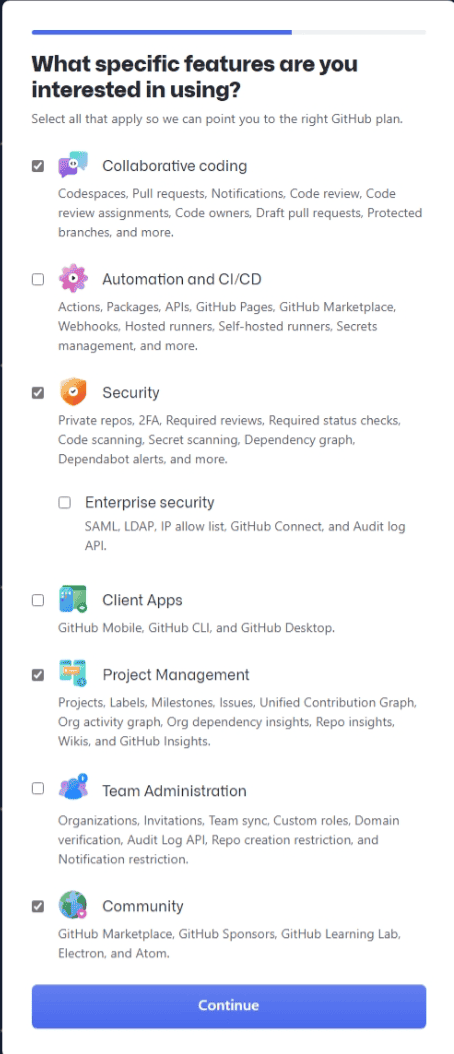This screenshot has width=454, height=1054.
Task: Click the Enterprise security label text
Action: click(149, 502)
